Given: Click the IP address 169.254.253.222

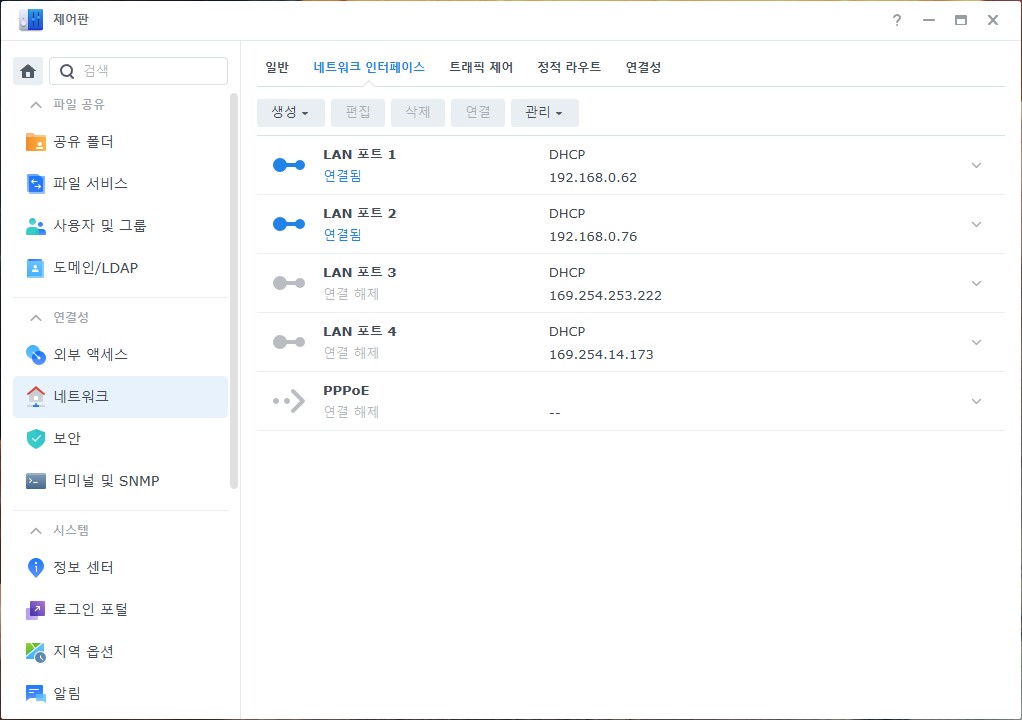Looking at the screenshot, I should coord(606,295).
